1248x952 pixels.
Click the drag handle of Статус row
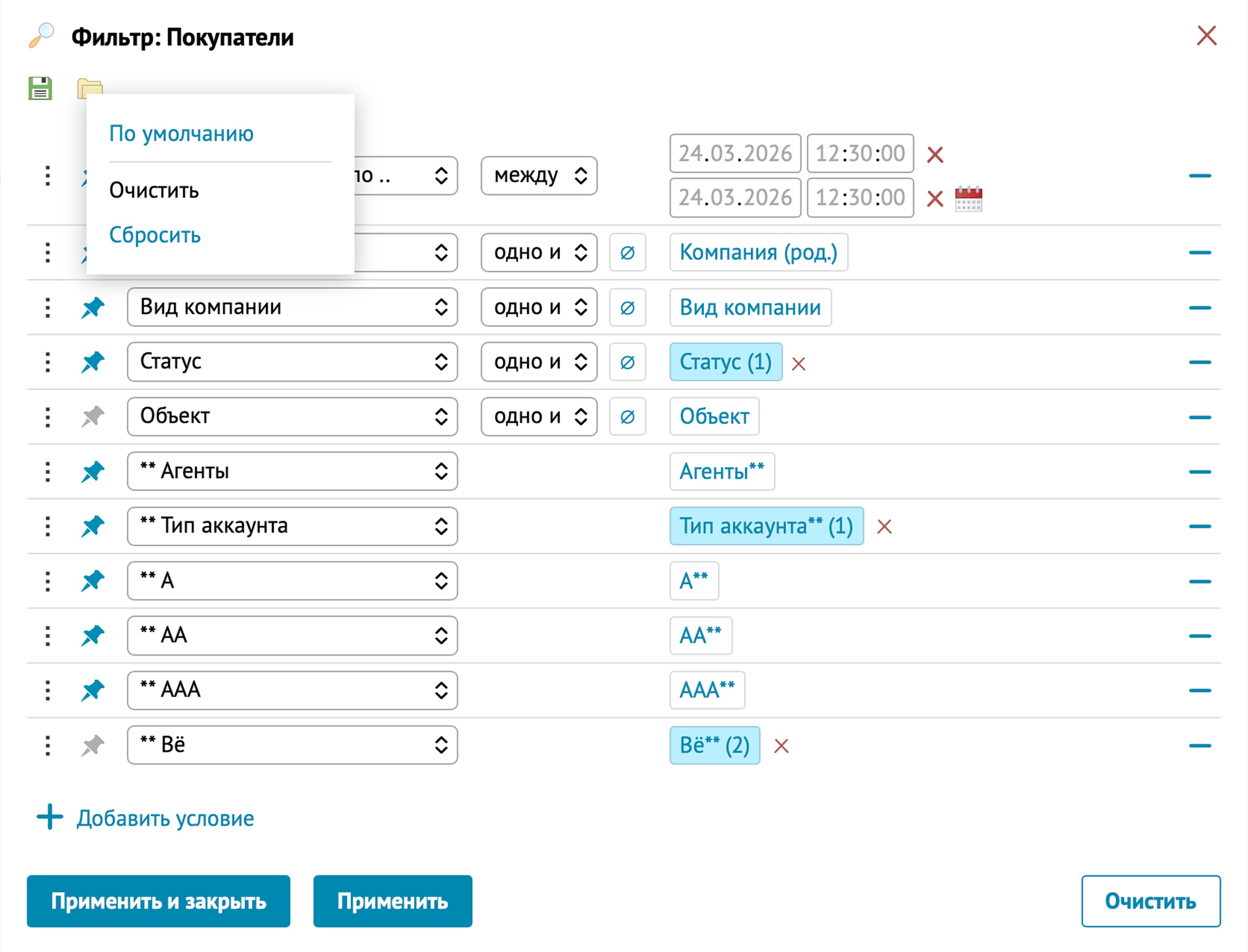pos(48,362)
